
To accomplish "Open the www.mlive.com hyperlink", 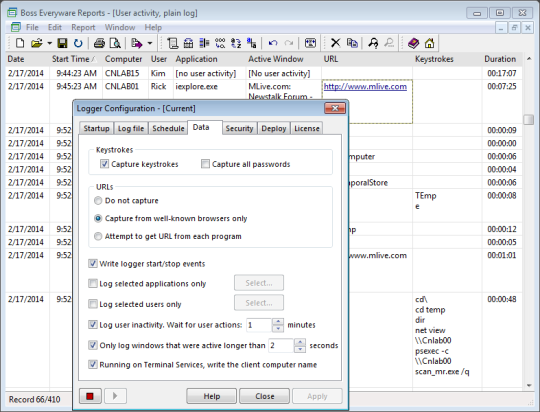I will pos(365,86).
